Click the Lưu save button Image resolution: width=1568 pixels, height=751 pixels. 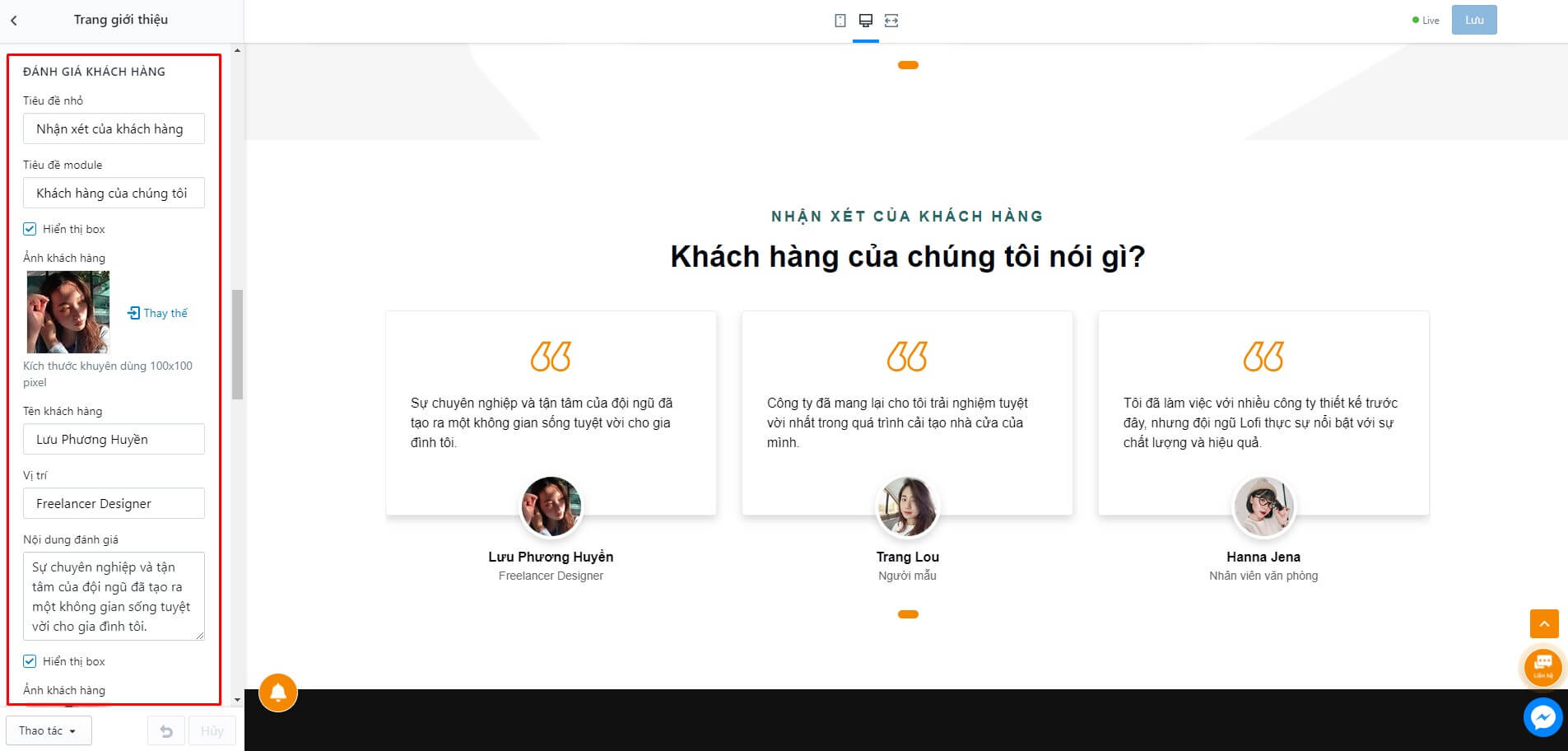pyautogui.click(x=1474, y=20)
